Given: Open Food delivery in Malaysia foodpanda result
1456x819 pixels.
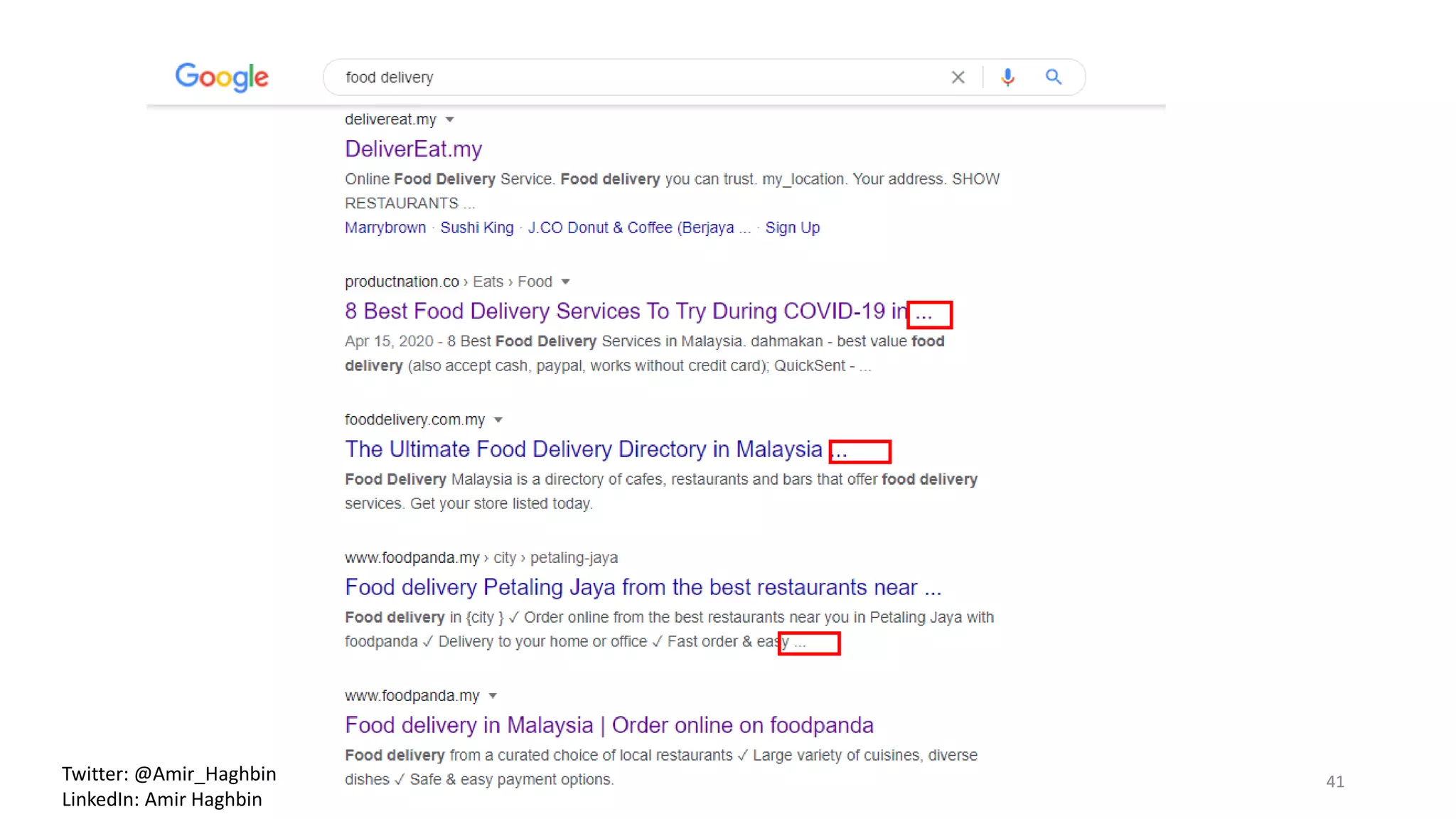Looking at the screenshot, I should click(609, 724).
